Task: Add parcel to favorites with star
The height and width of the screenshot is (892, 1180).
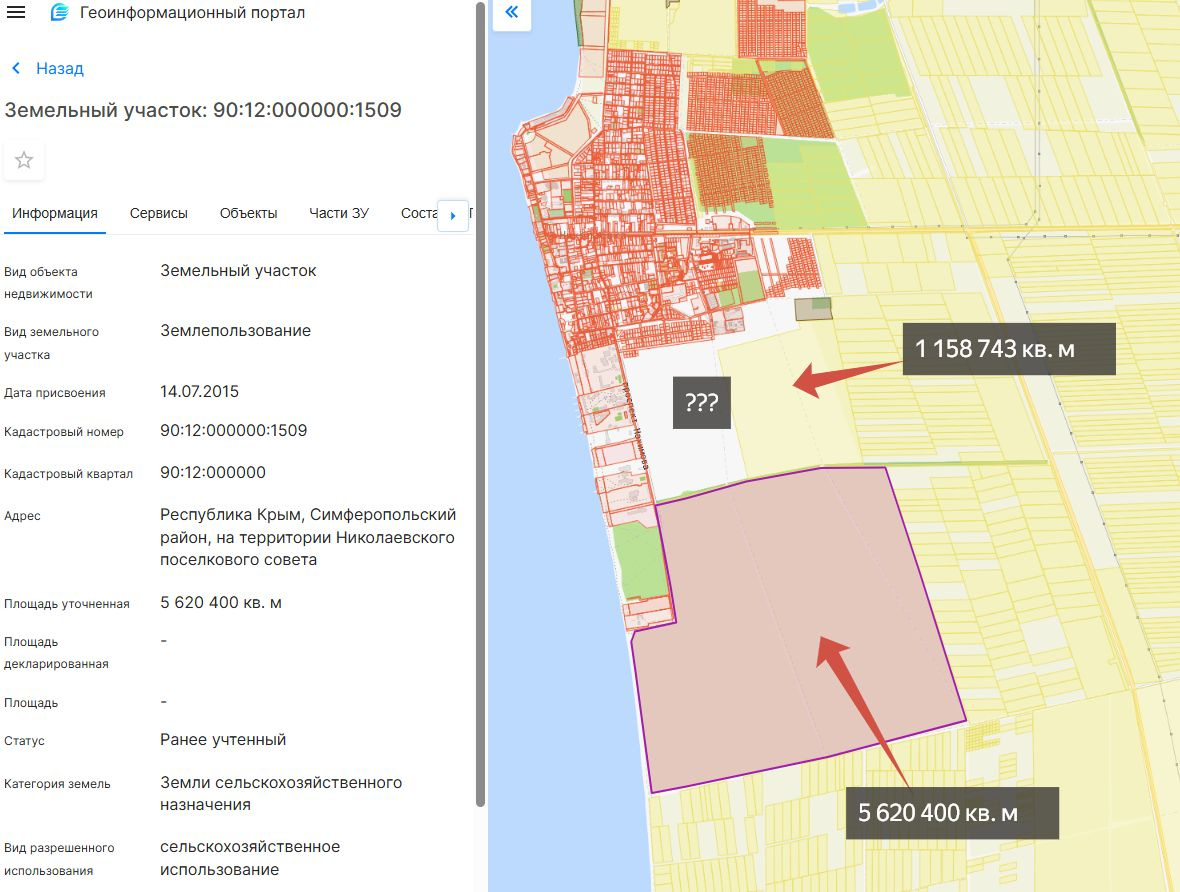Action: click(x=24, y=160)
